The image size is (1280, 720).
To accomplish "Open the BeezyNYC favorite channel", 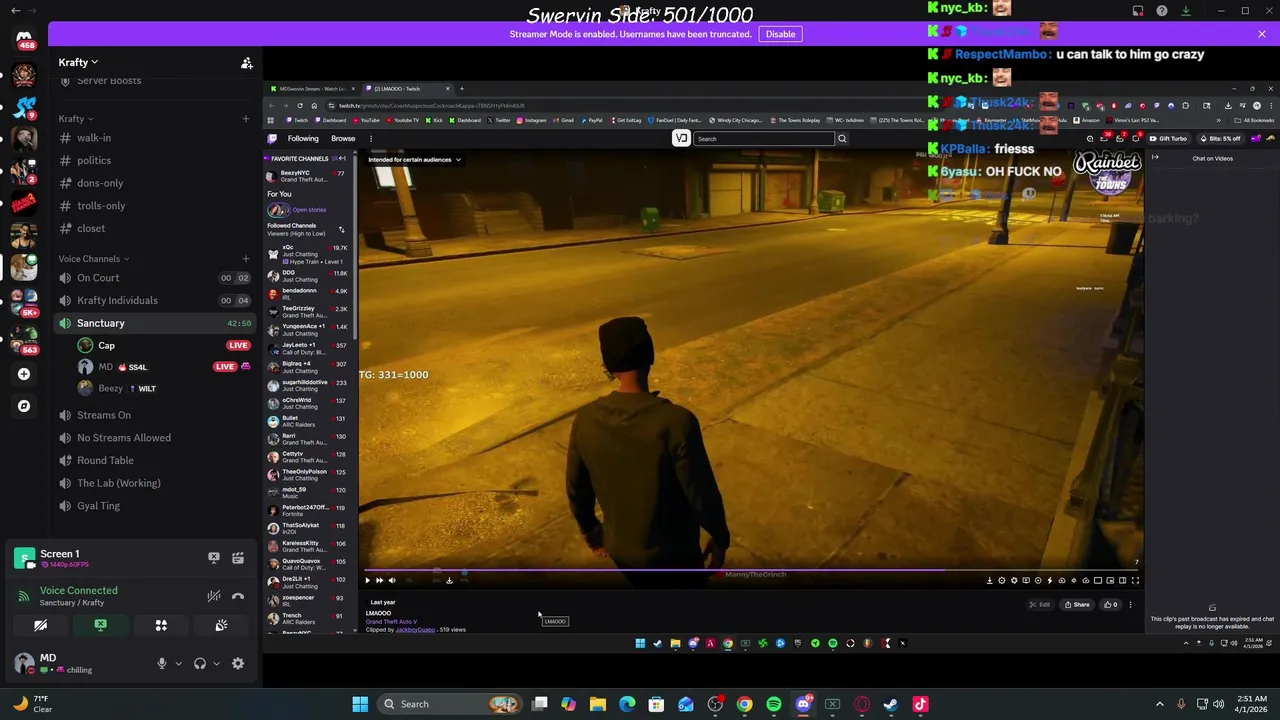I will 308,176.
